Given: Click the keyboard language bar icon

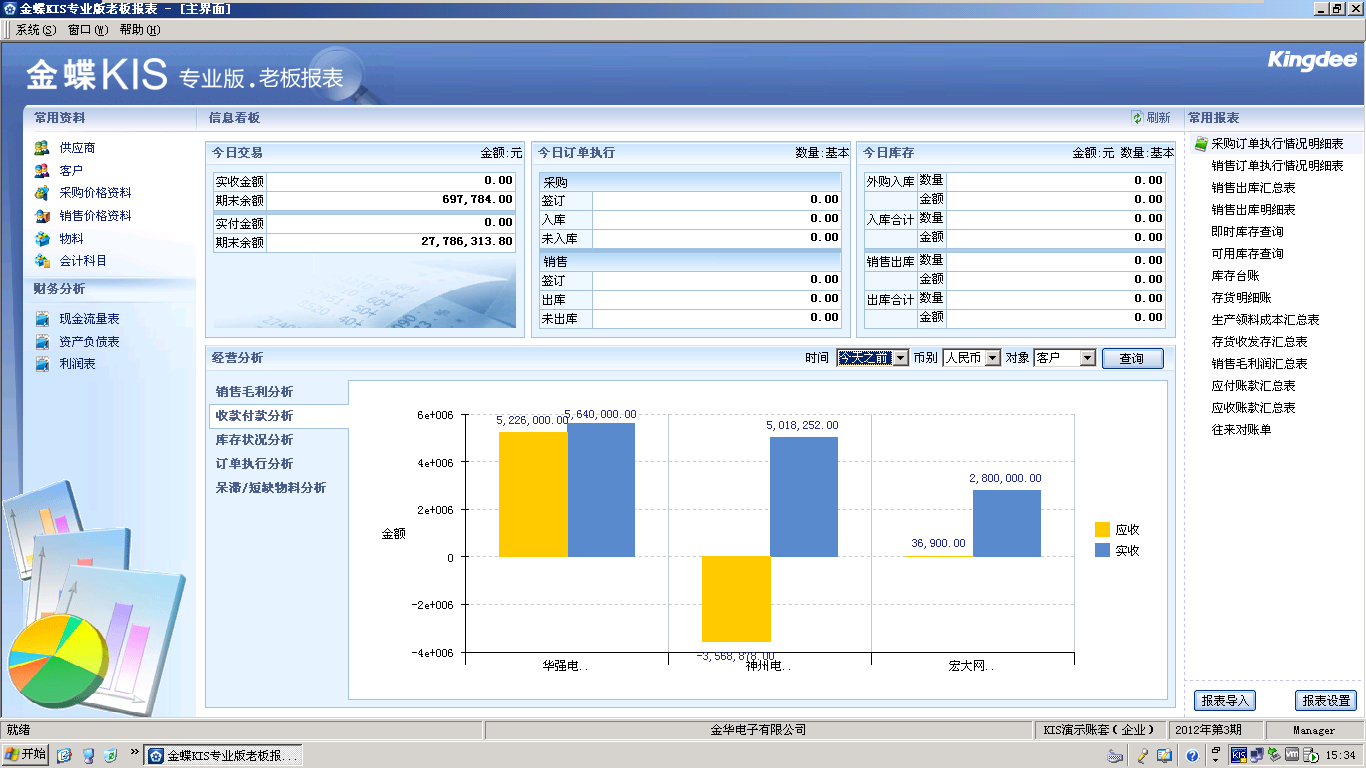Looking at the screenshot, I should [1115, 756].
